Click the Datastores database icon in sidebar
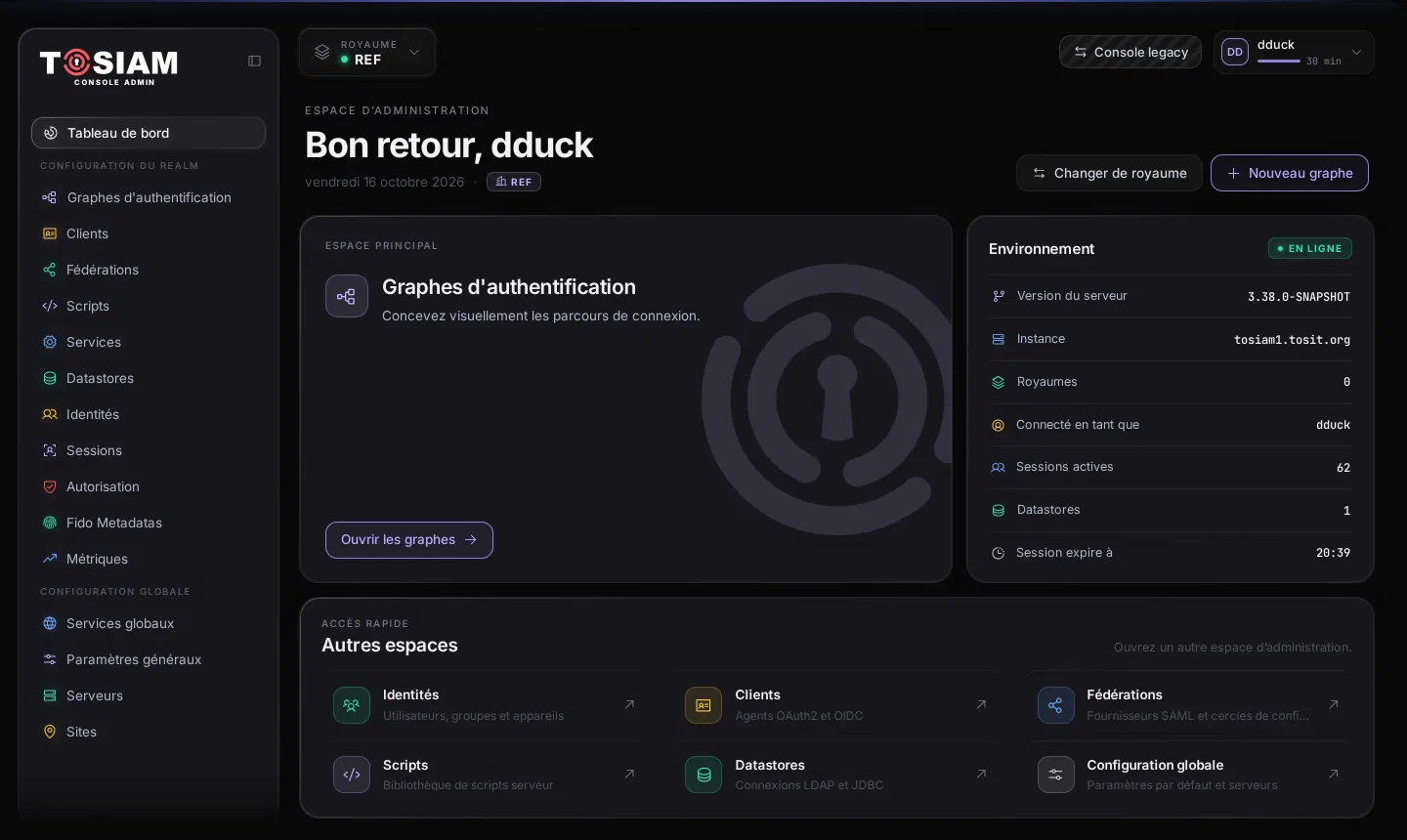This screenshot has width=1407, height=840. 50,378
